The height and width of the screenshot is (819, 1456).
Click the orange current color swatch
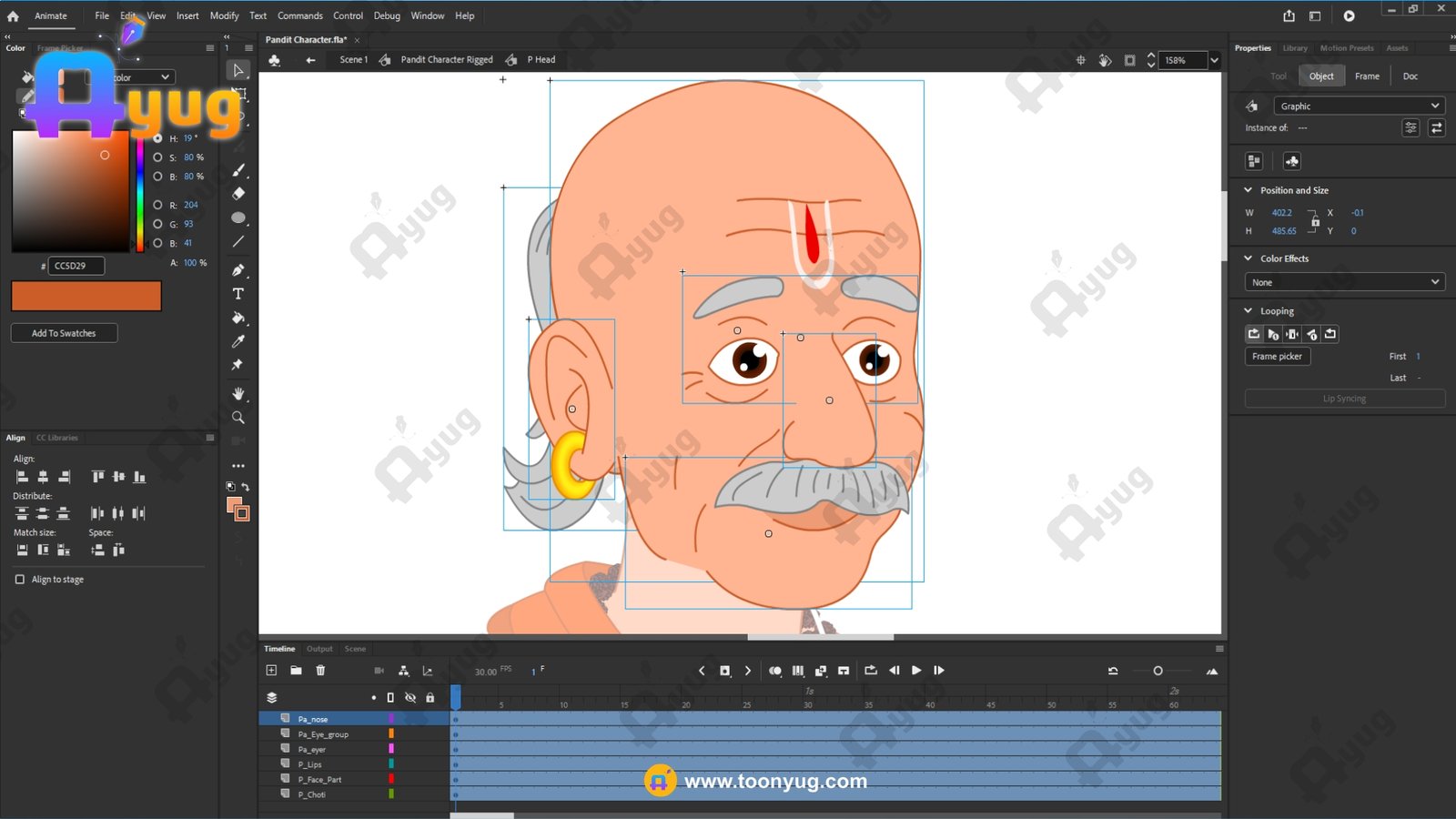coord(86,296)
